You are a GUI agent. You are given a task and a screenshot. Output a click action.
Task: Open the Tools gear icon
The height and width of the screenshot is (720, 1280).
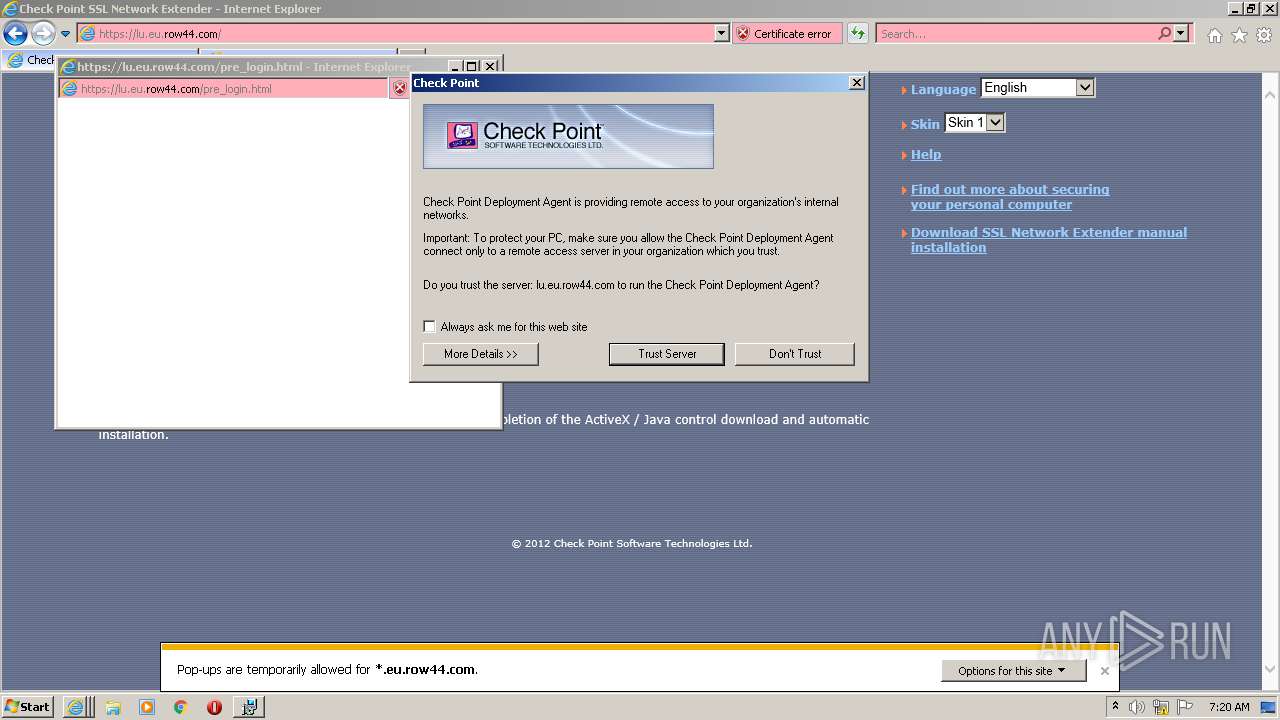coord(1264,35)
